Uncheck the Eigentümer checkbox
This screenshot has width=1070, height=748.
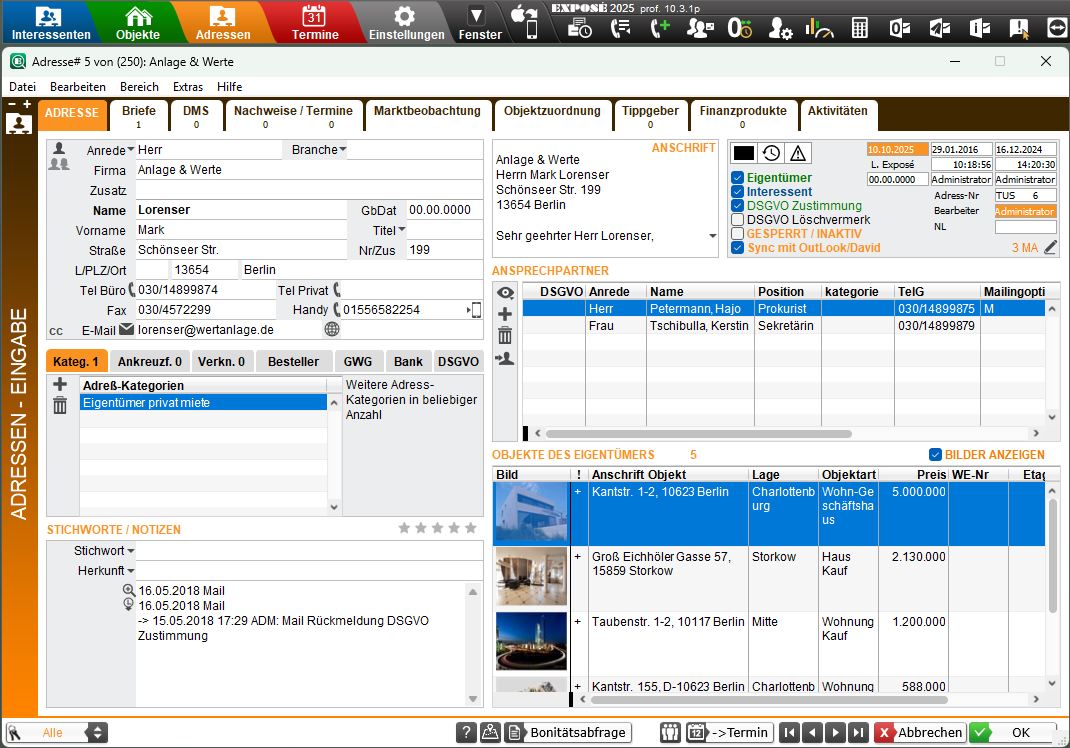pos(737,177)
